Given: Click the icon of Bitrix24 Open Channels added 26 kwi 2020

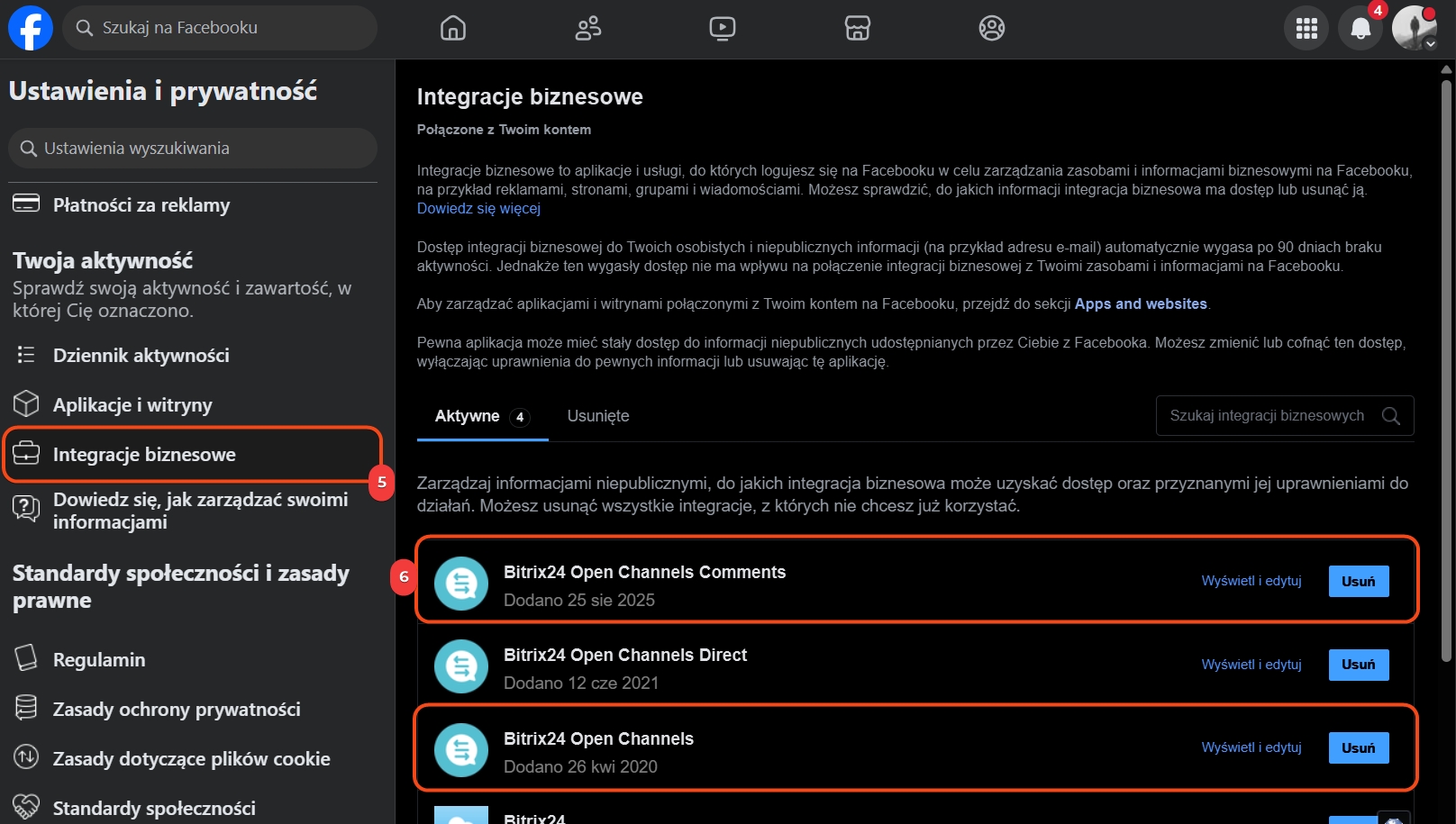Looking at the screenshot, I should point(461,750).
